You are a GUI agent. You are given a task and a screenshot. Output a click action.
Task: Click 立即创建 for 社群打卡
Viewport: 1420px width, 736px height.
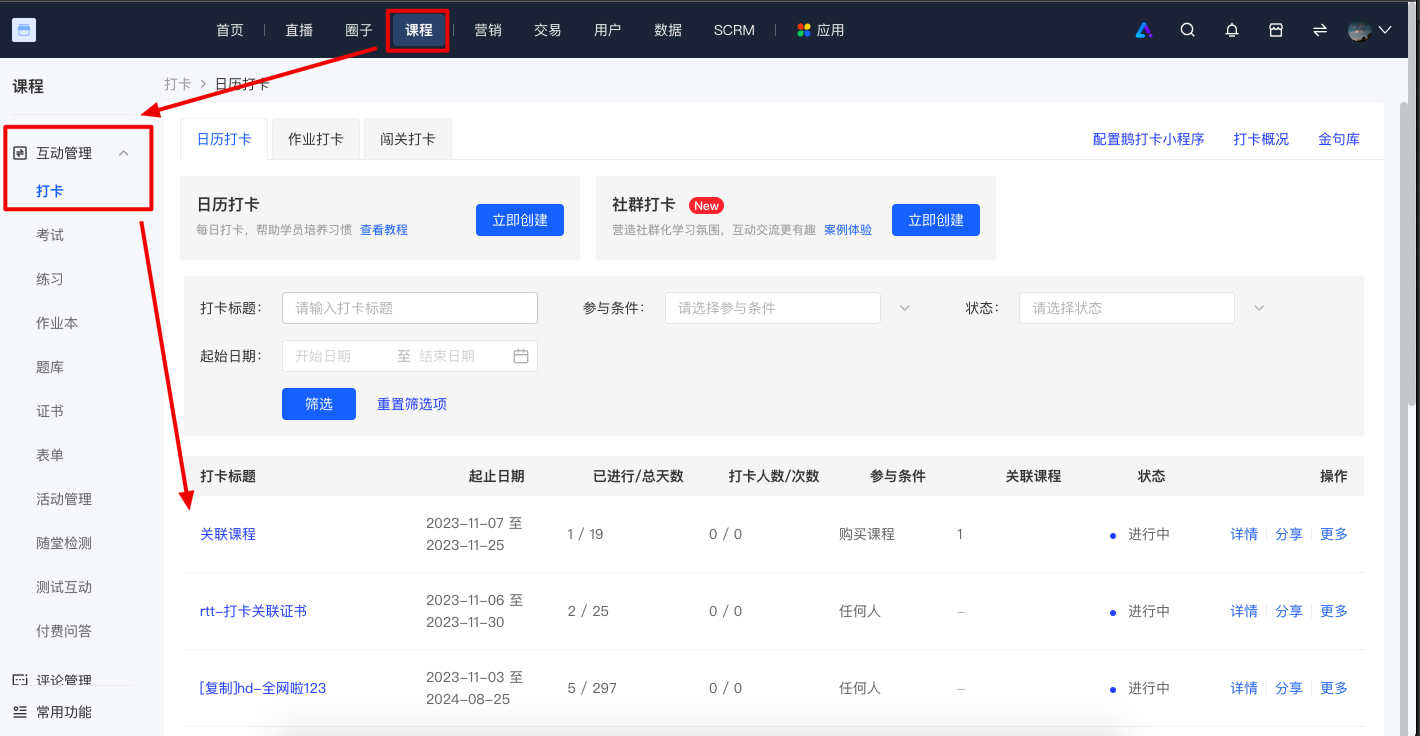(936, 220)
